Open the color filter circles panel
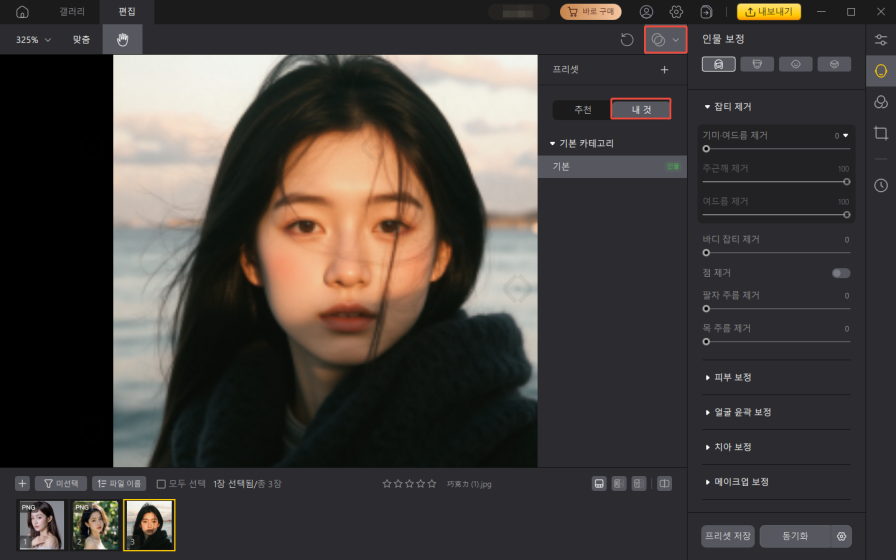The height and width of the screenshot is (560, 896). click(x=880, y=102)
